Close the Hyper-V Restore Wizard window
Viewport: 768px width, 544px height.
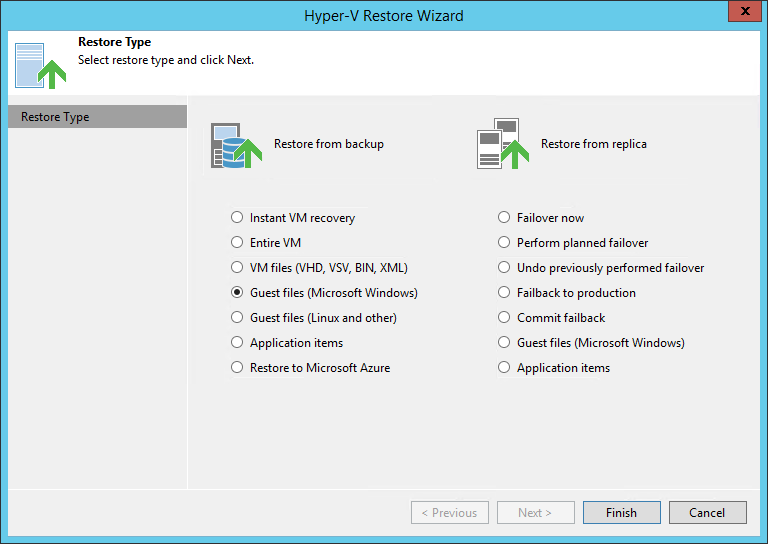(x=741, y=13)
